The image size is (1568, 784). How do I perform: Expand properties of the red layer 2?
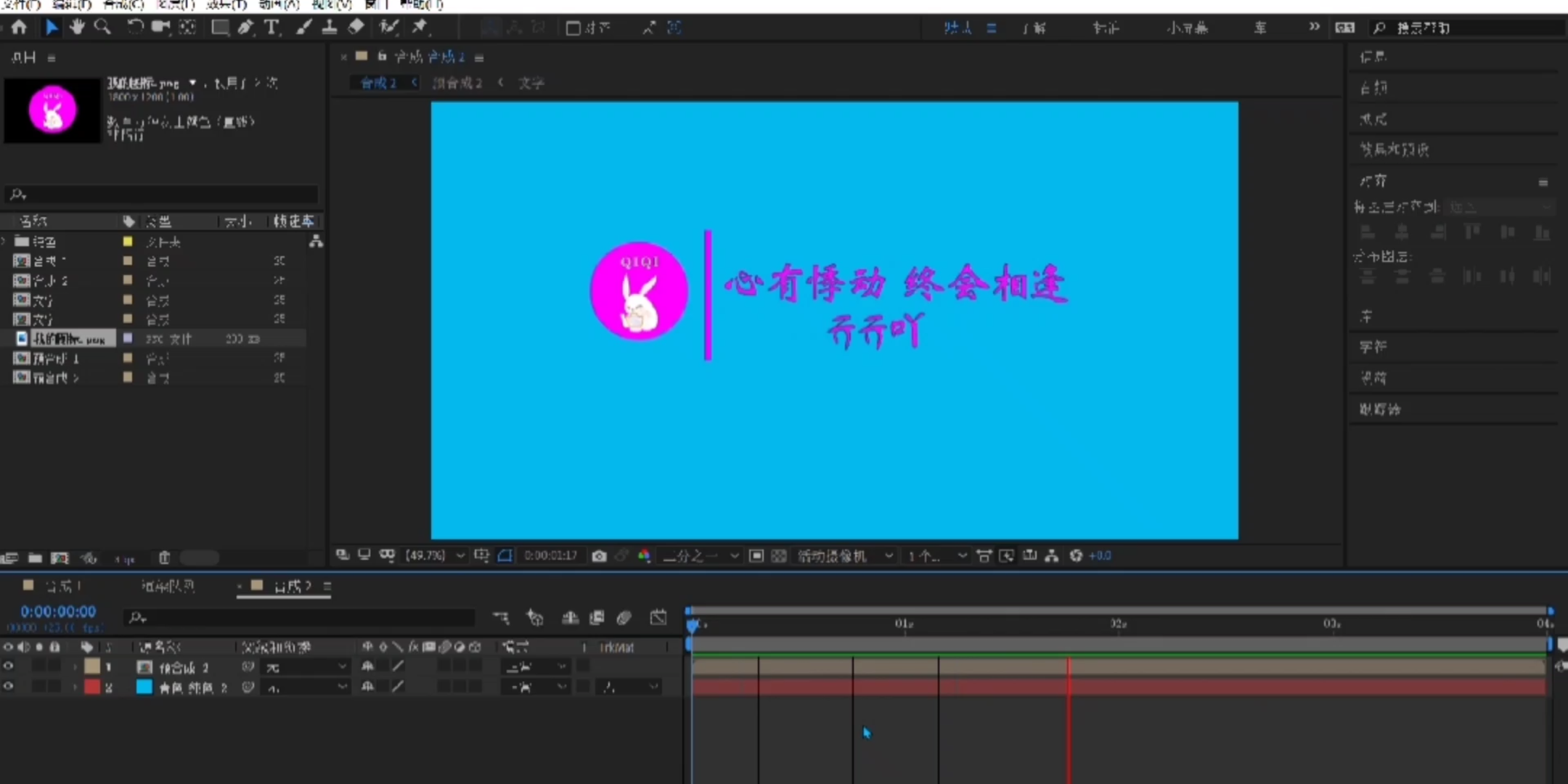[74, 687]
